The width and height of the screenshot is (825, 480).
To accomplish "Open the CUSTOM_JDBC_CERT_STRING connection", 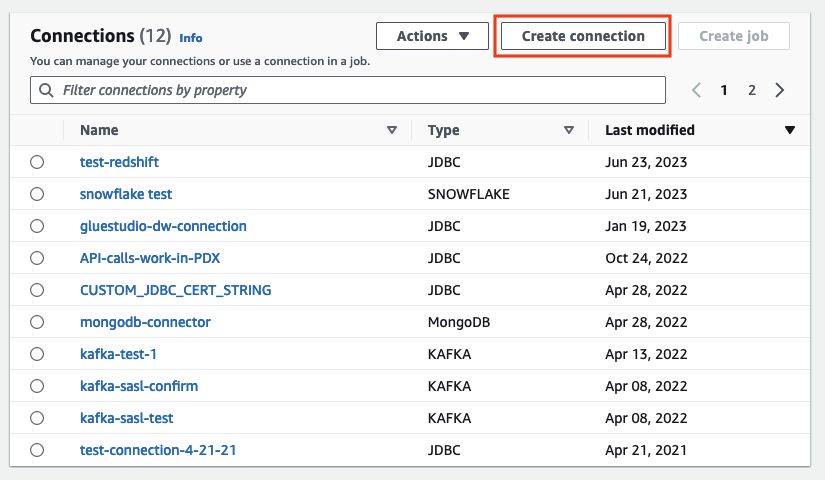I will pos(175,290).
